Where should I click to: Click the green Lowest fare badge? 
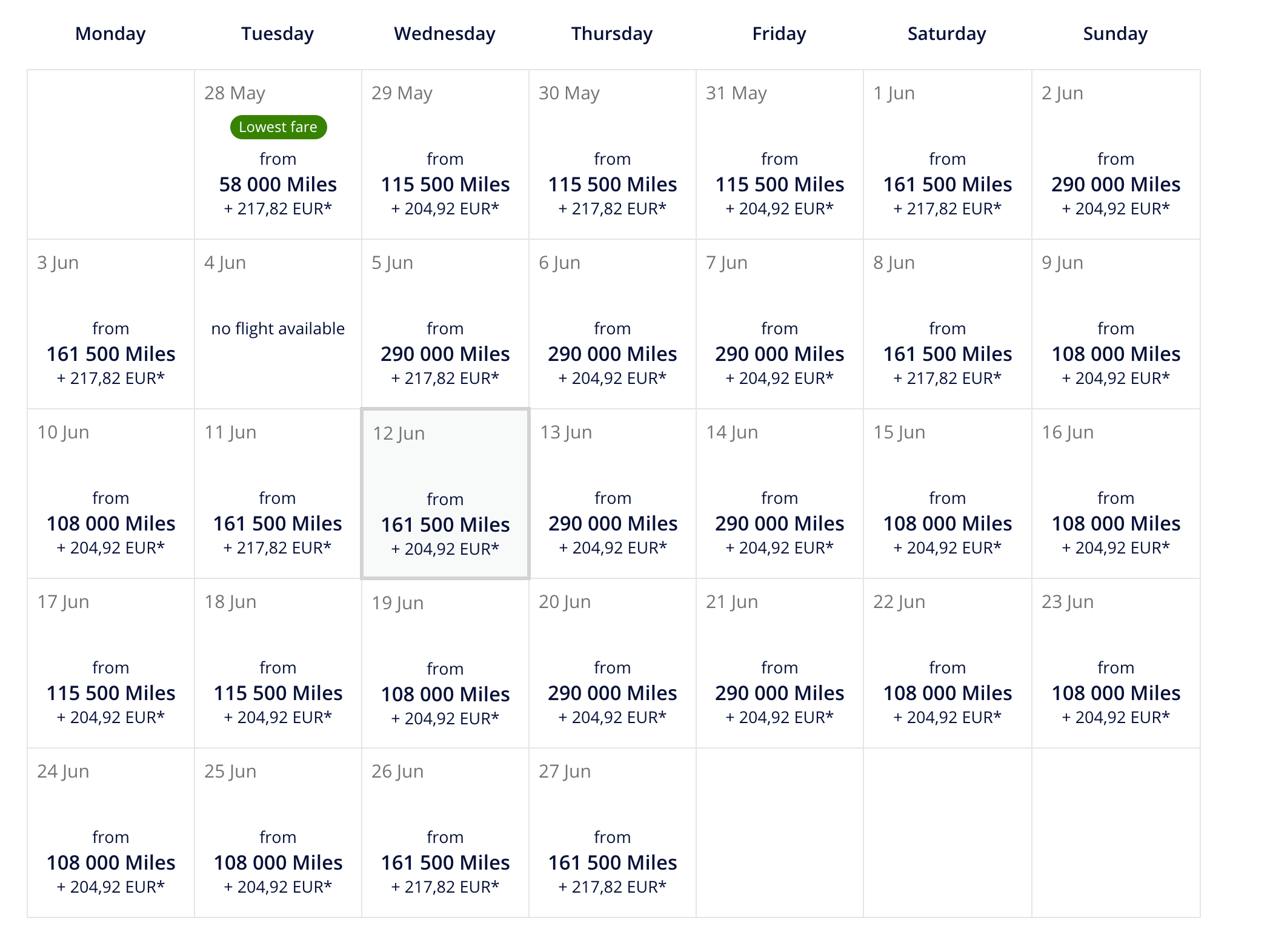(278, 127)
